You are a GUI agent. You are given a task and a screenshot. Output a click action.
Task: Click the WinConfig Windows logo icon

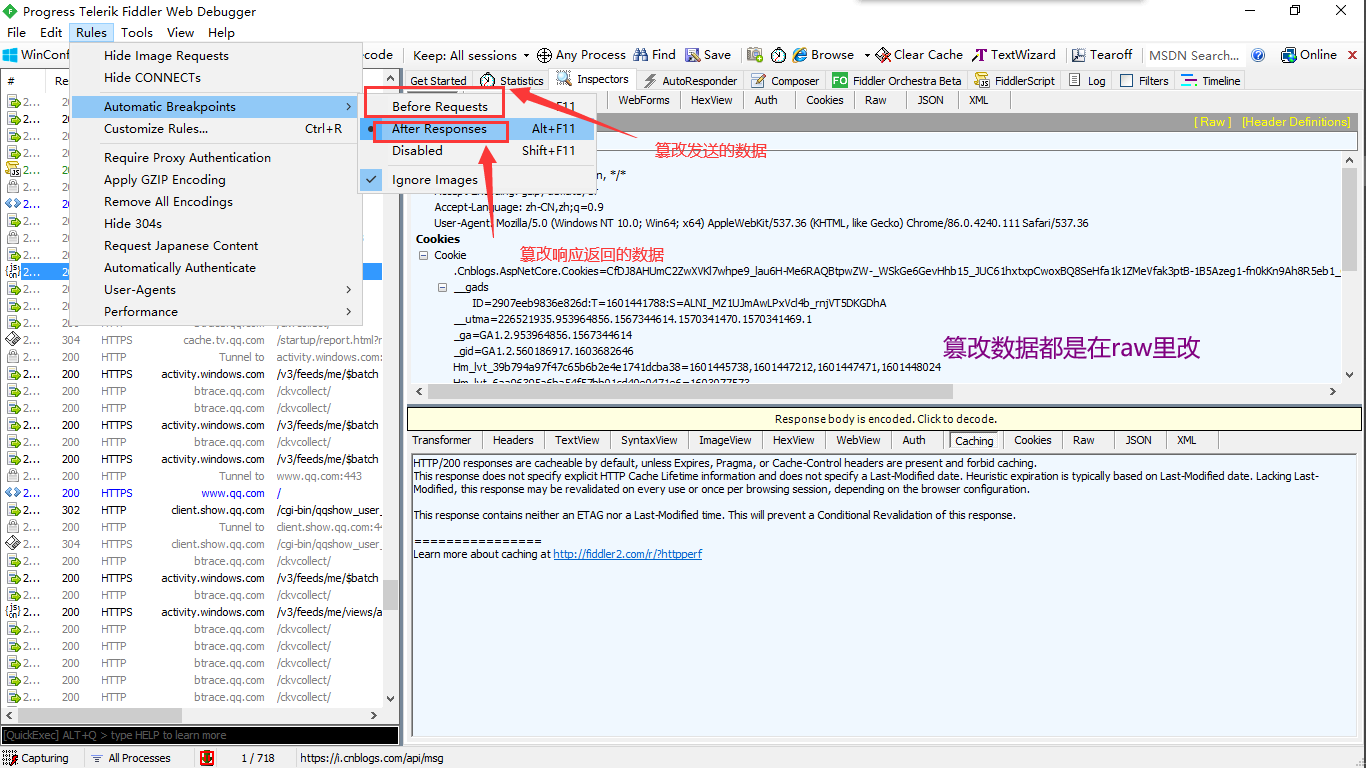click(10, 55)
